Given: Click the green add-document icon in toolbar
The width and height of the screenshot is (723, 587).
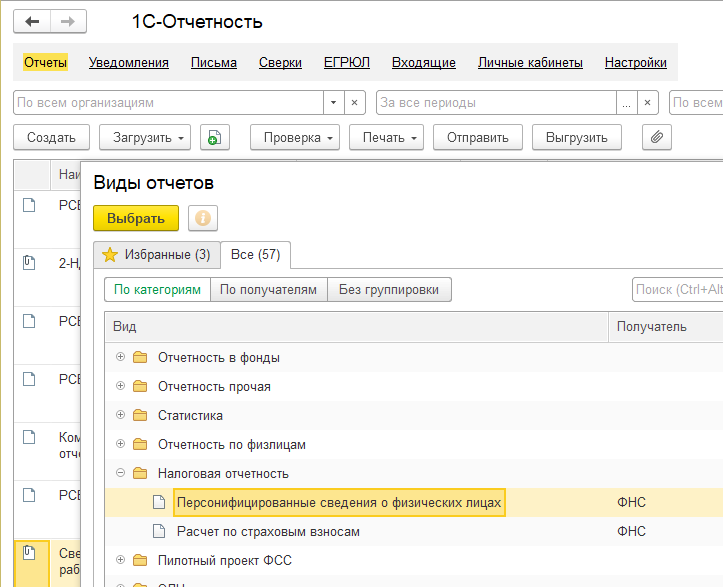Looking at the screenshot, I should click(x=214, y=137).
